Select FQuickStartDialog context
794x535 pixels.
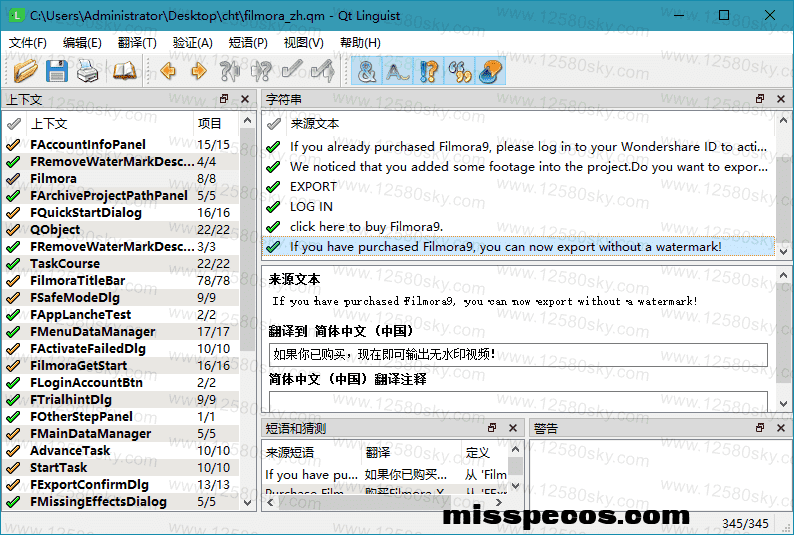[x=121, y=213]
